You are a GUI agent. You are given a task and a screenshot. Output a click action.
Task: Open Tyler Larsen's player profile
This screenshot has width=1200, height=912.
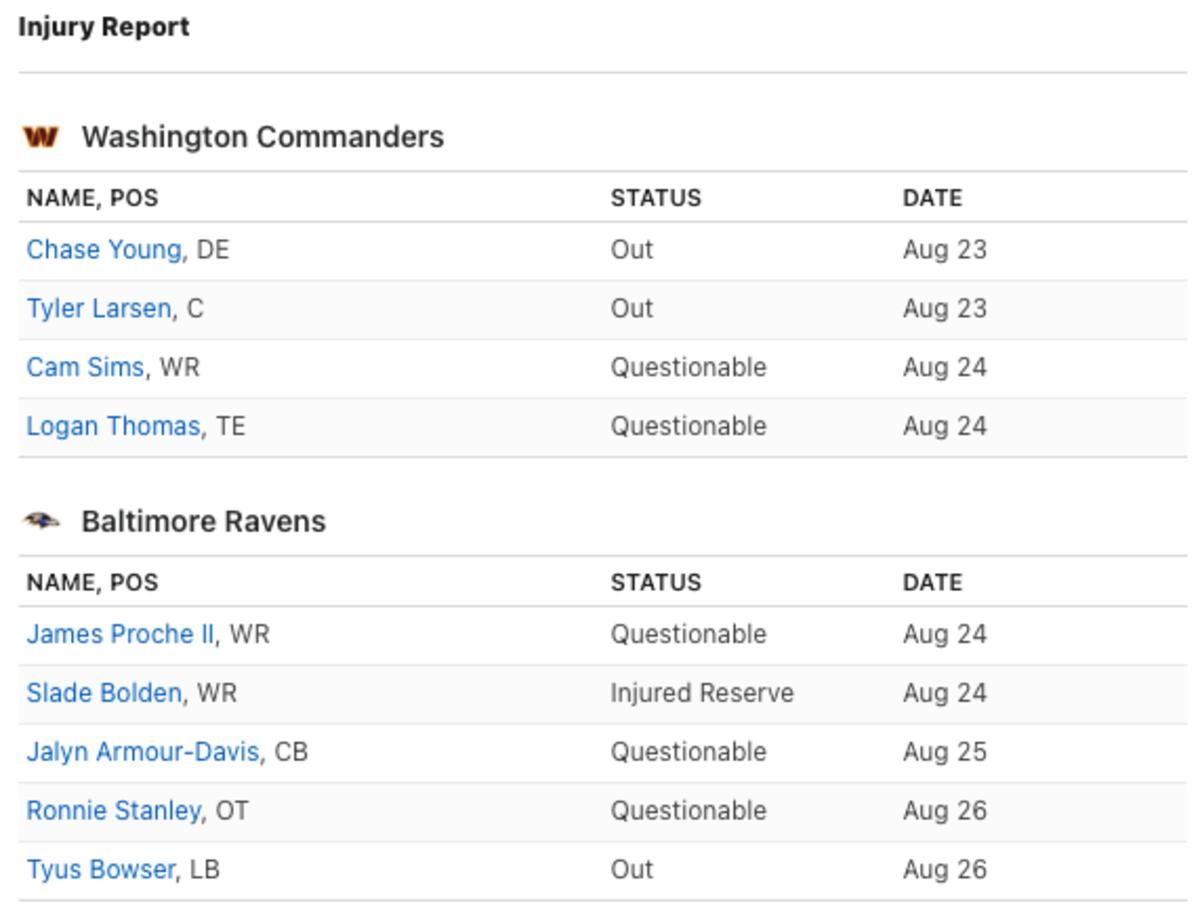(x=98, y=309)
